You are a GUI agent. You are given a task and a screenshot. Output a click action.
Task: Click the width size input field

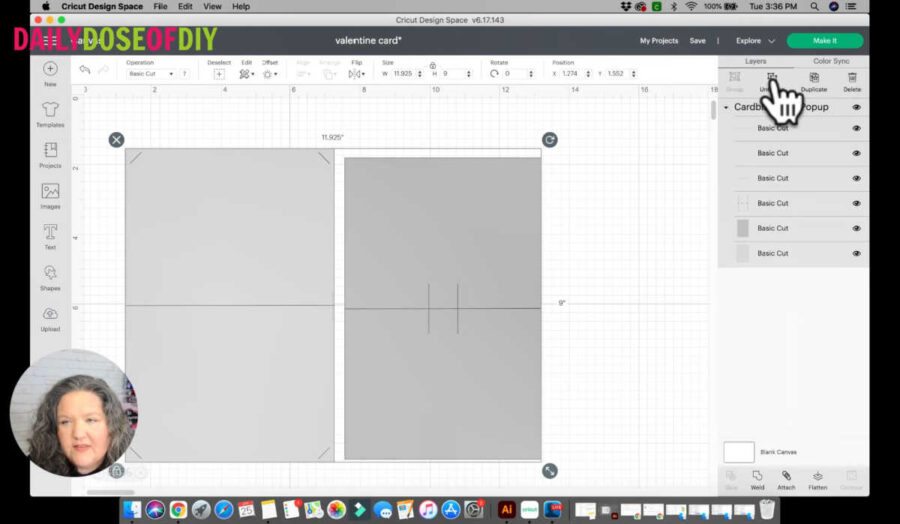pyautogui.click(x=404, y=73)
